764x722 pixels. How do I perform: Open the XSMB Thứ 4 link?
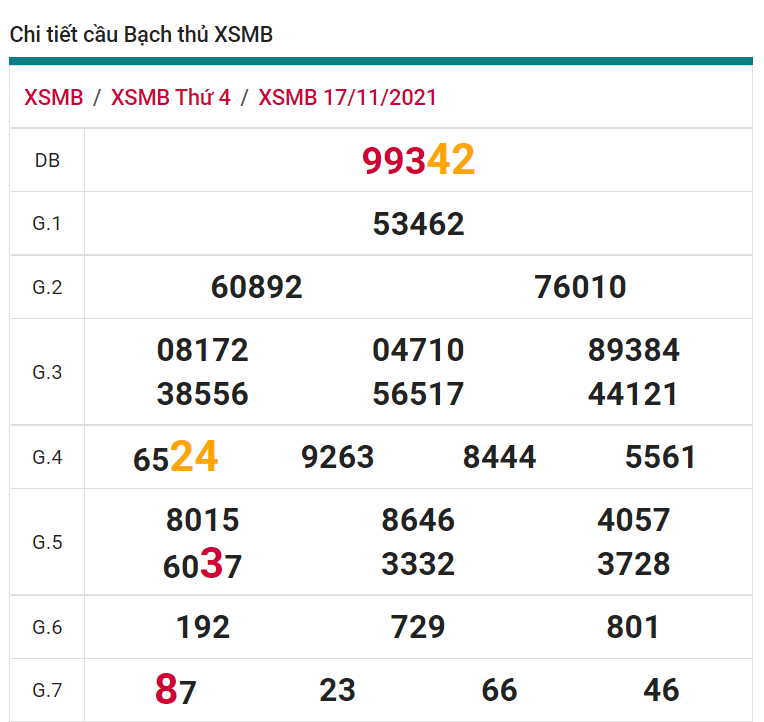pyautogui.click(x=170, y=97)
